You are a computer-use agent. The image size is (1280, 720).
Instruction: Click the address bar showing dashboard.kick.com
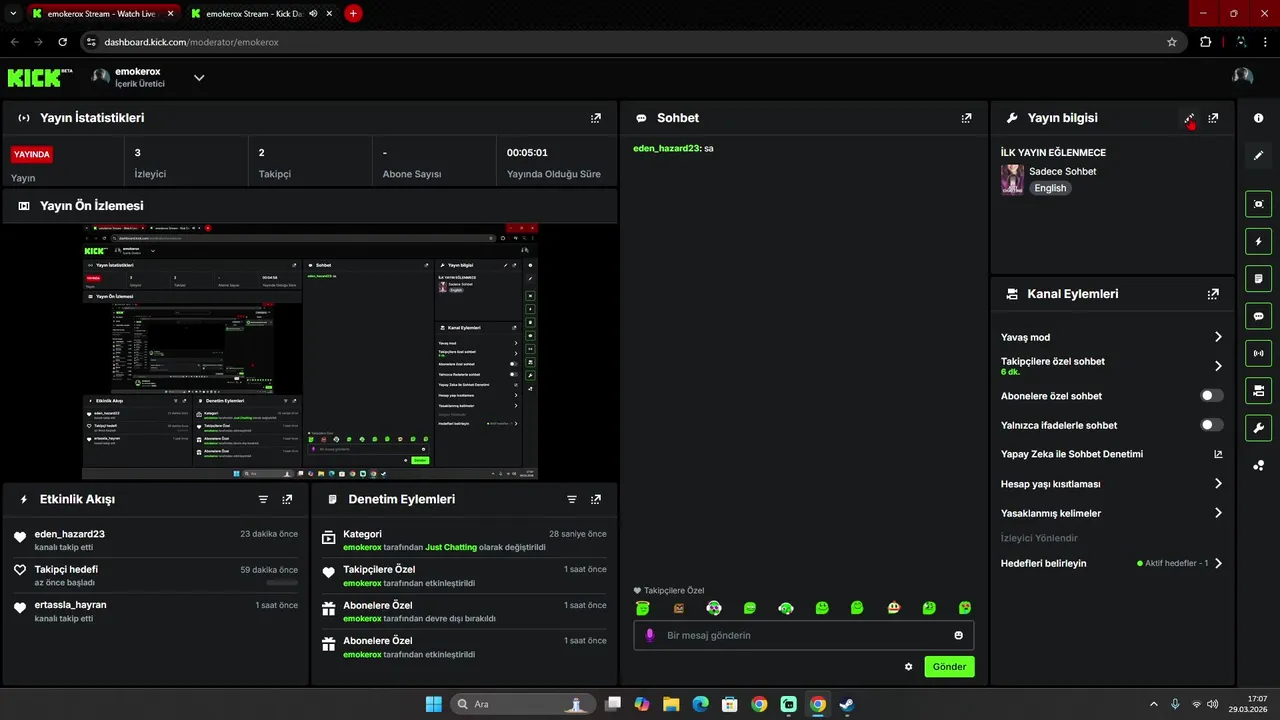[x=630, y=42]
